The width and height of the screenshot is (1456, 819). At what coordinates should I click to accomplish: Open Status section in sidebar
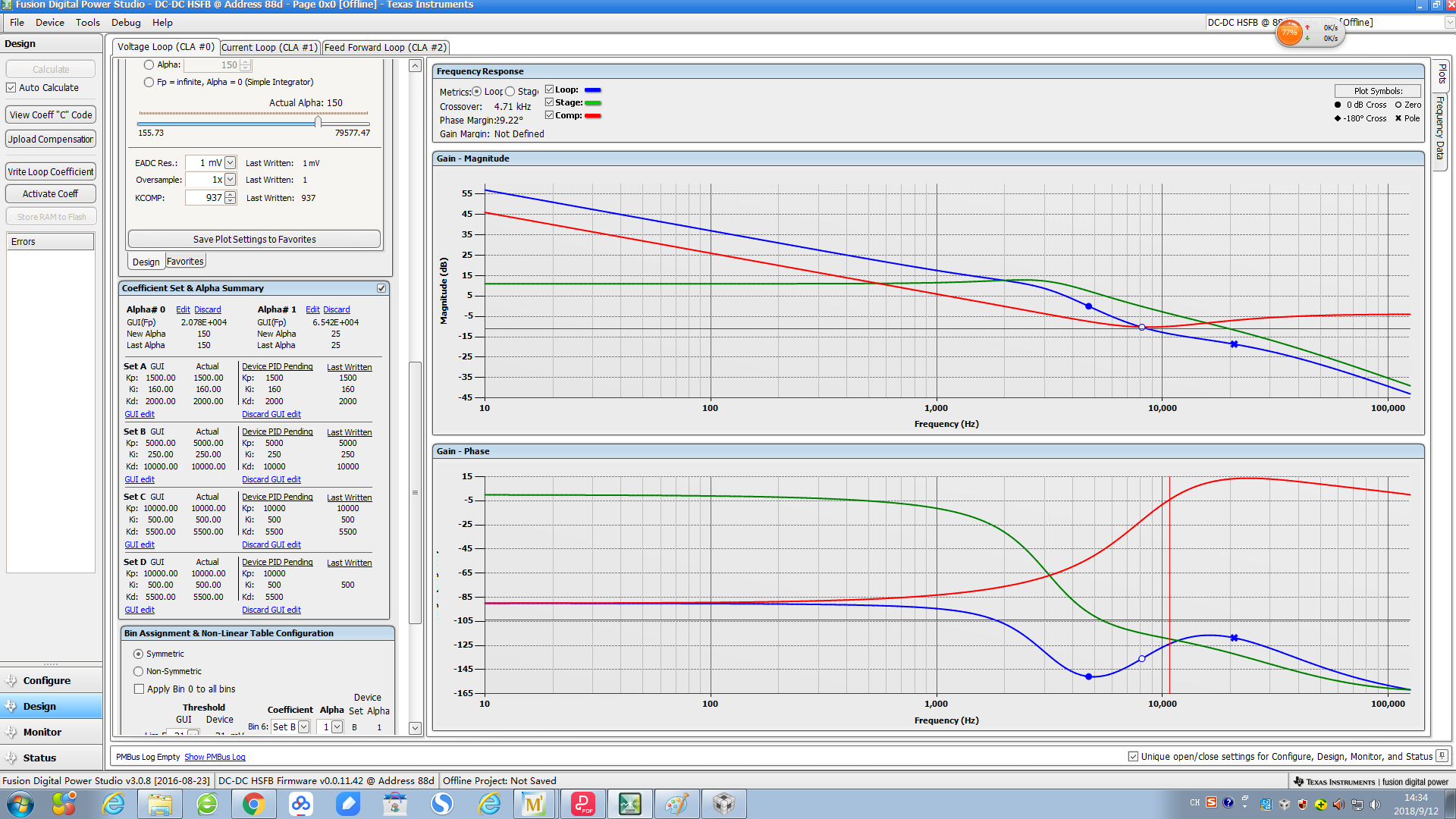(39, 758)
